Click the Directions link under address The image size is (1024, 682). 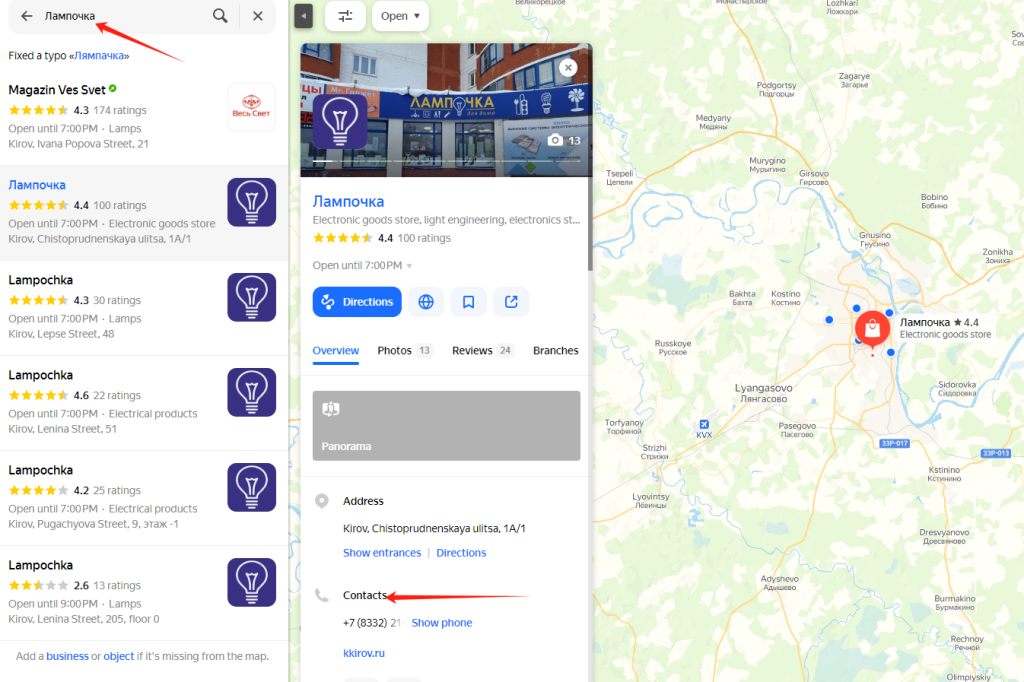point(461,553)
